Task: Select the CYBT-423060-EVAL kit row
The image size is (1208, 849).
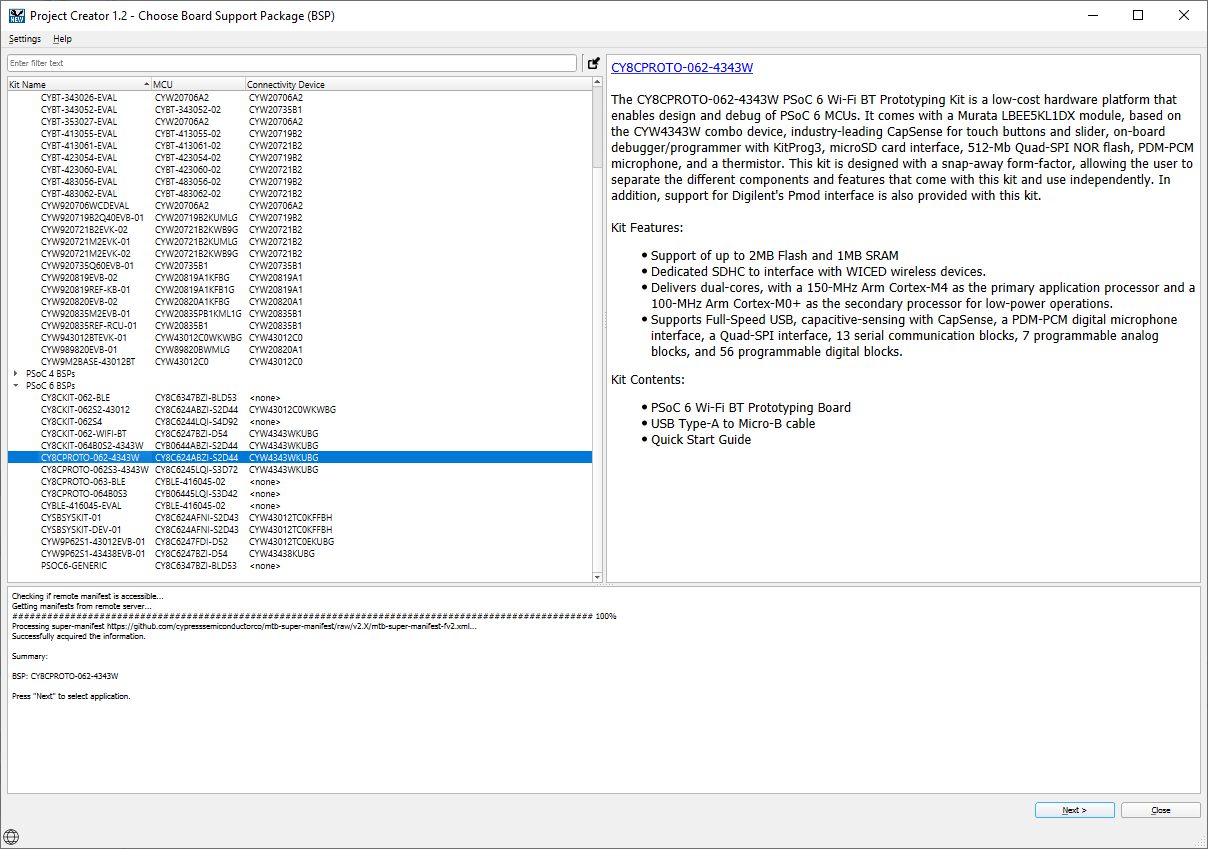Action: click(x=300, y=169)
